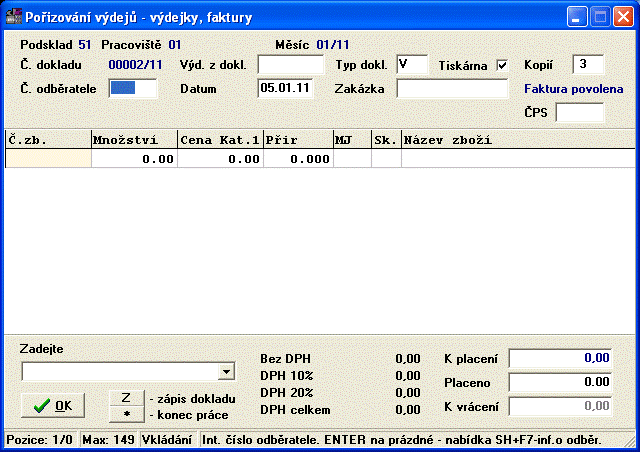The width and height of the screenshot is (640, 452).
Task: Click the Podsklad value 51
Action: coord(84,45)
